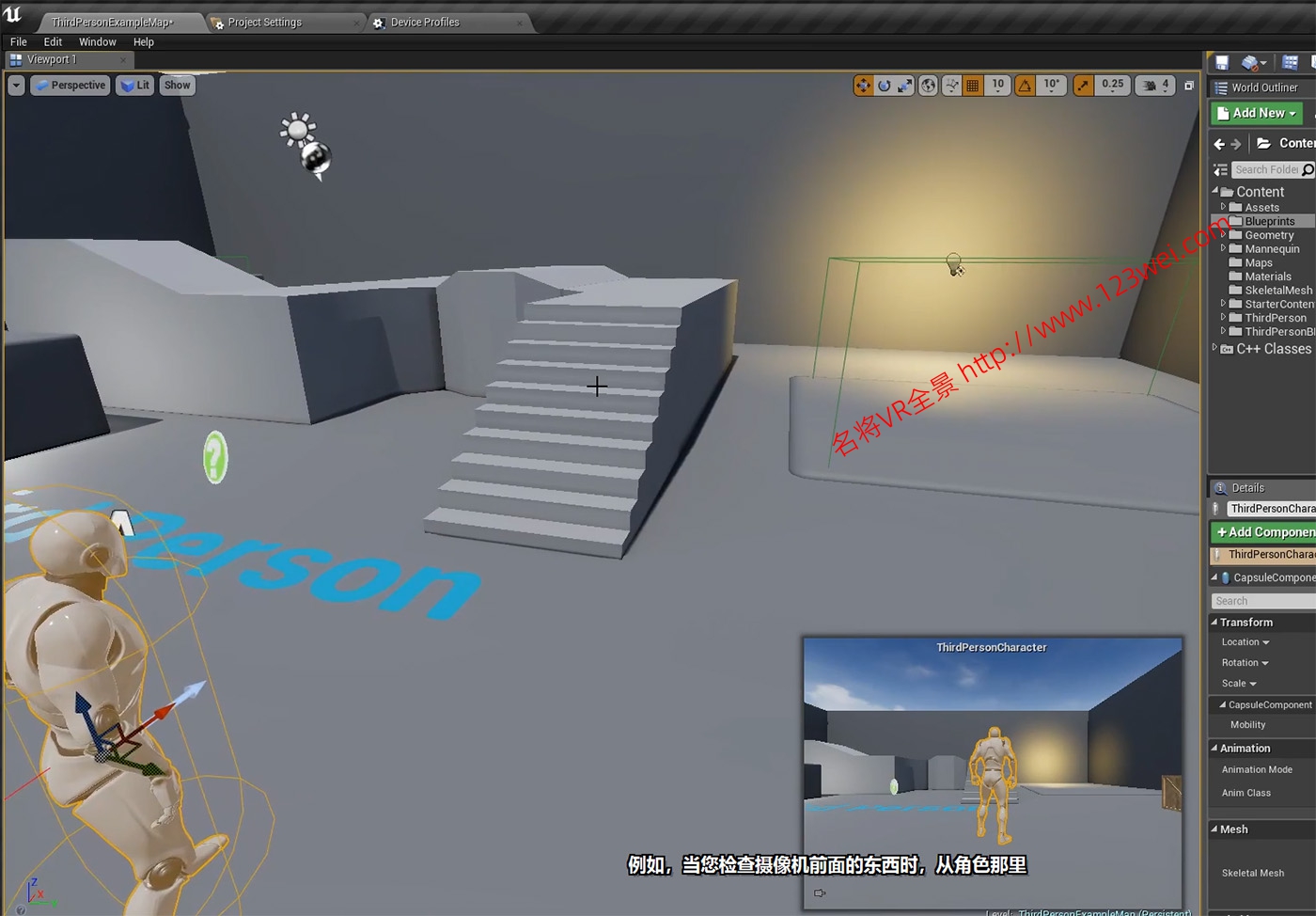Click the world coordinate system globe icon
Image resolution: width=1316 pixels, height=916 pixels.
coord(928,86)
